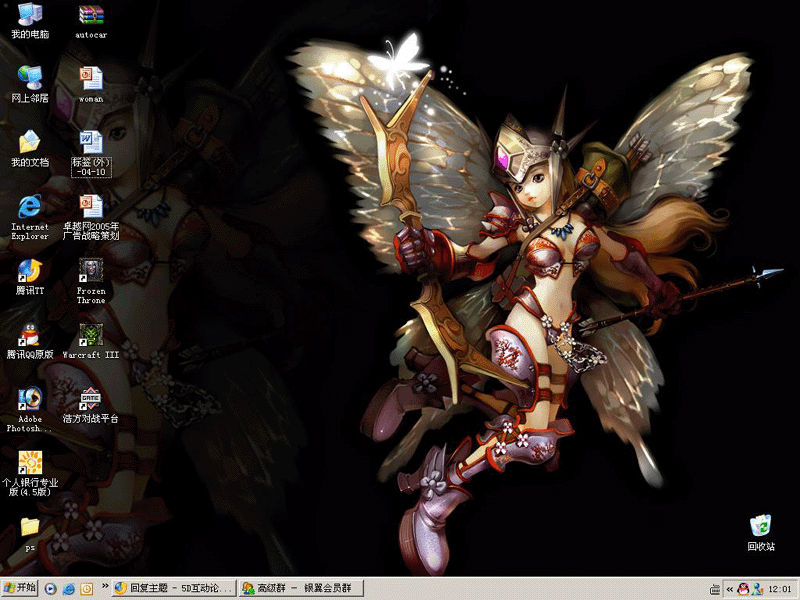The width and height of the screenshot is (800, 600).
Task: Launch Internet Explorer from quick launch
Action: (x=68, y=589)
